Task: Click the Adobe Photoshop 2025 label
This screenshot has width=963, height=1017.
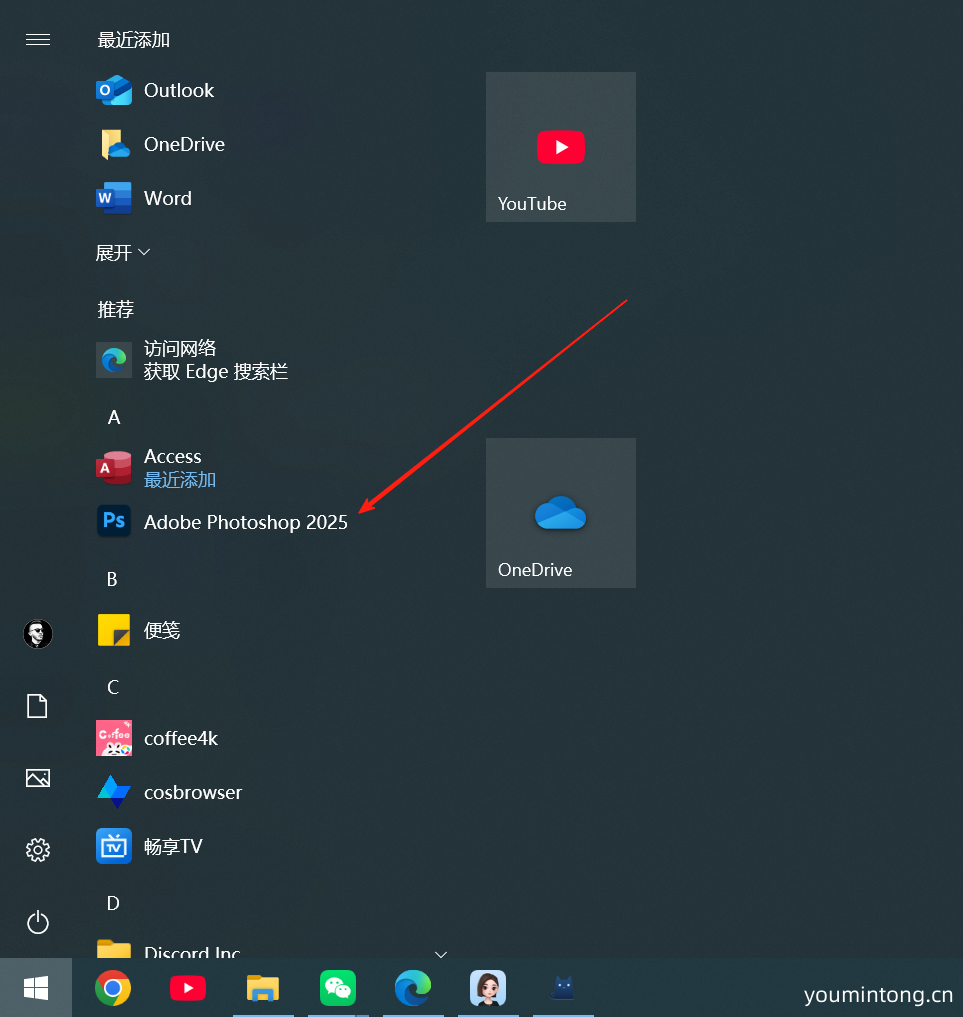Action: pos(246,522)
